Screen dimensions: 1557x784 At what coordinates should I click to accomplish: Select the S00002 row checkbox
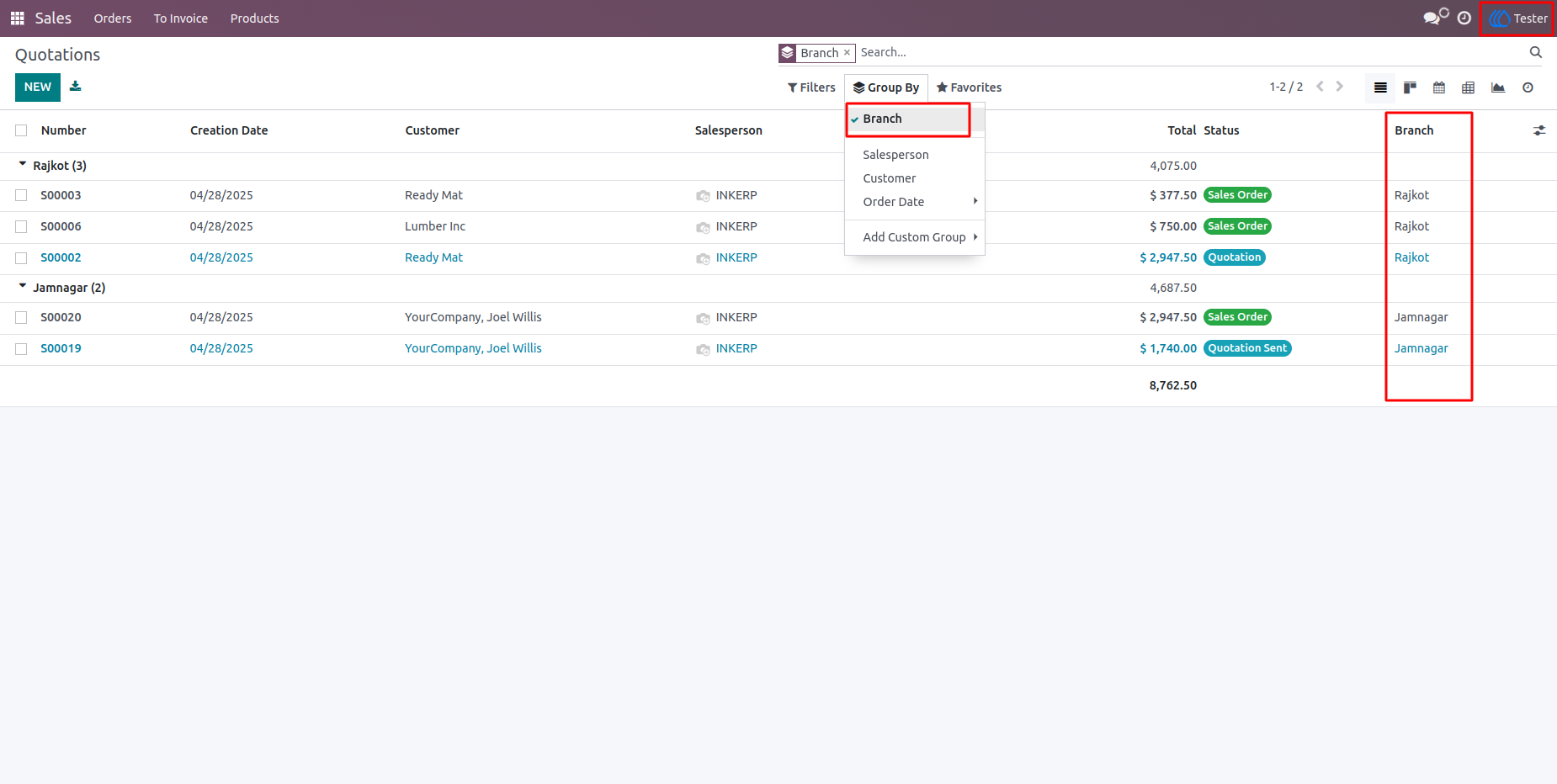pyautogui.click(x=21, y=257)
